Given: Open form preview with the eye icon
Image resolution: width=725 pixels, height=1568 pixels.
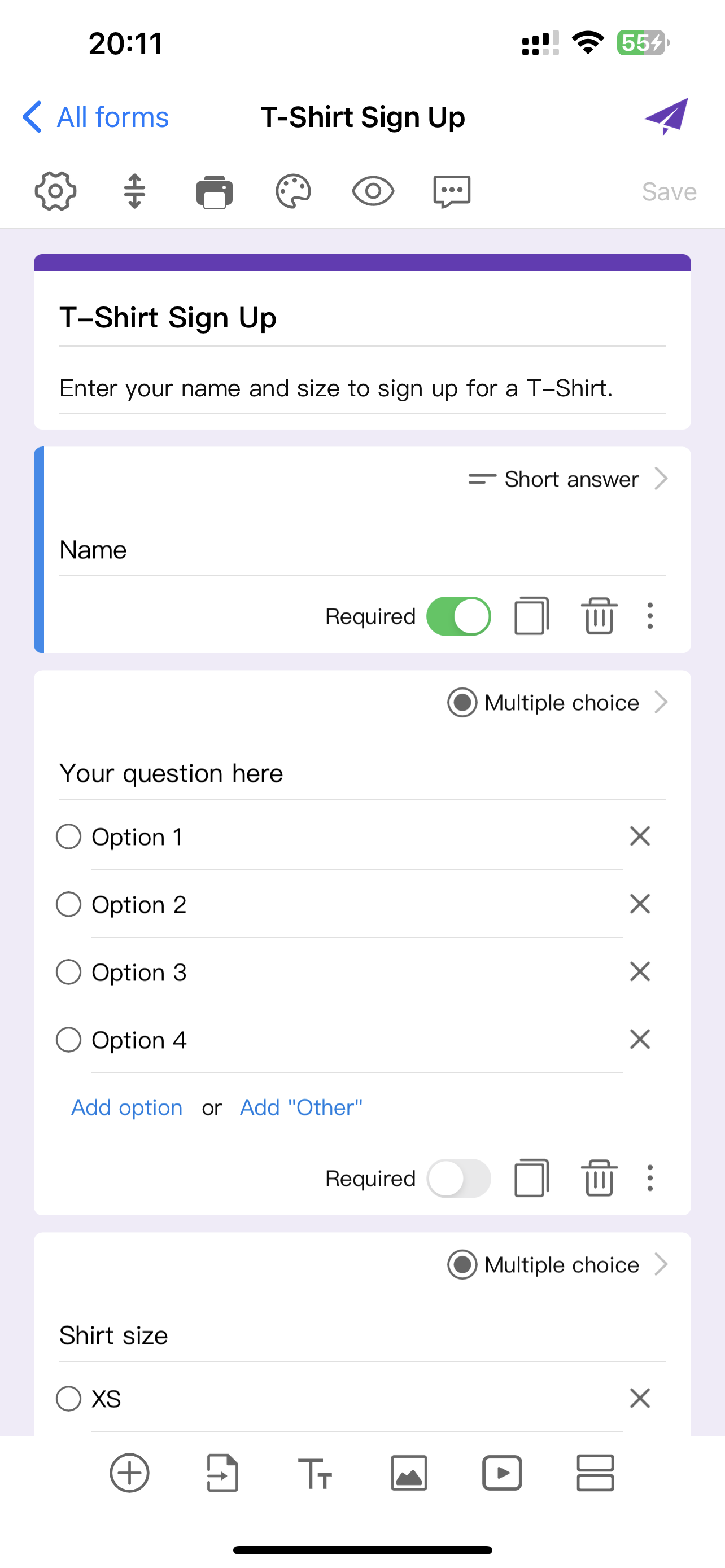Looking at the screenshot, I should [x=372, y=191].
